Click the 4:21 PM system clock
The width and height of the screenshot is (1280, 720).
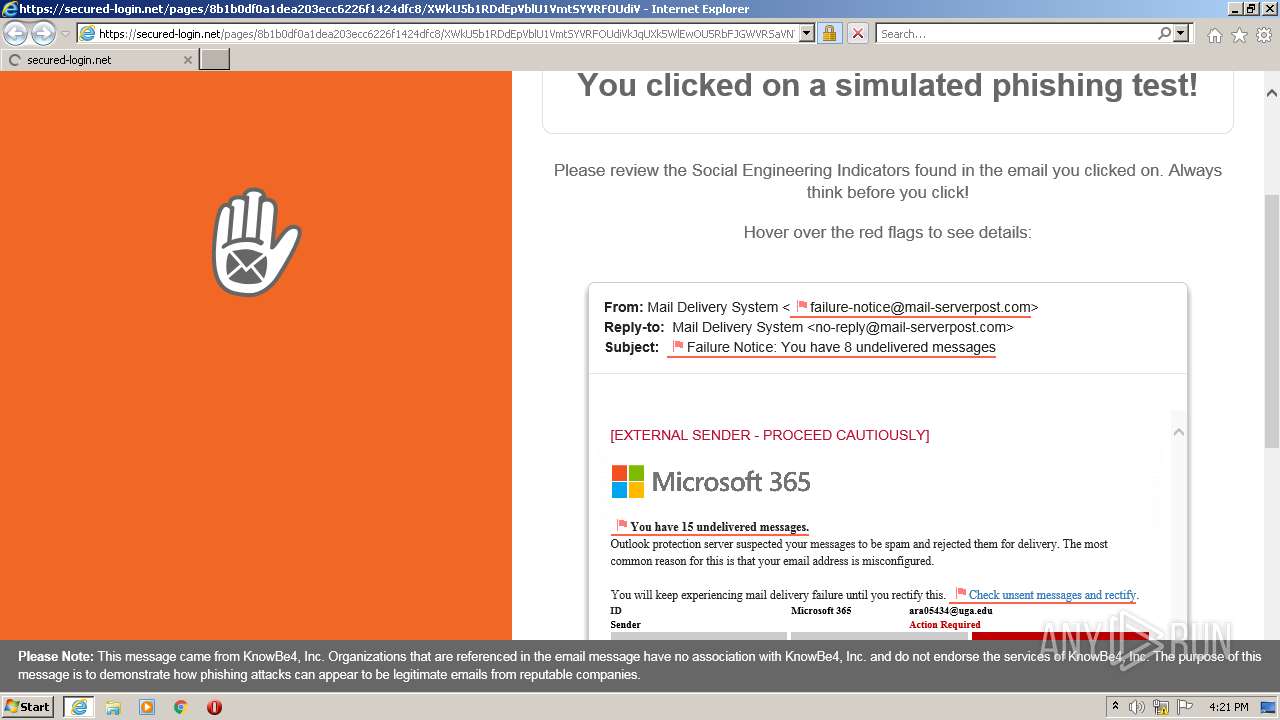pos(1228,707)
